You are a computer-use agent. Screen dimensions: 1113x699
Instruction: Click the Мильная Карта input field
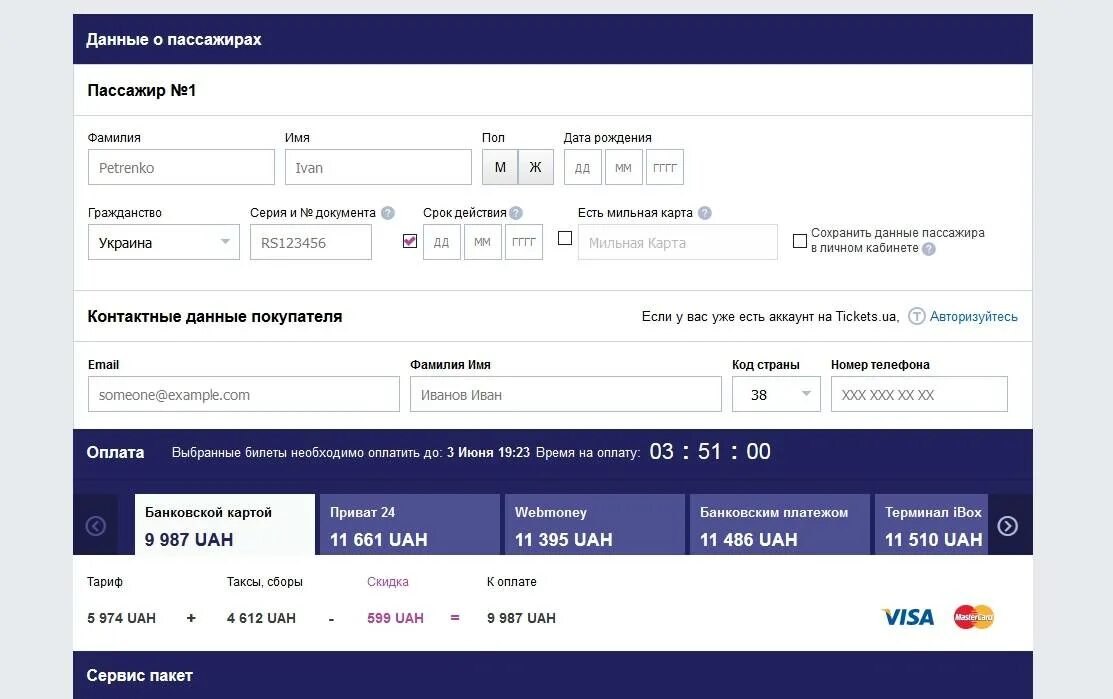pos(678,243)
